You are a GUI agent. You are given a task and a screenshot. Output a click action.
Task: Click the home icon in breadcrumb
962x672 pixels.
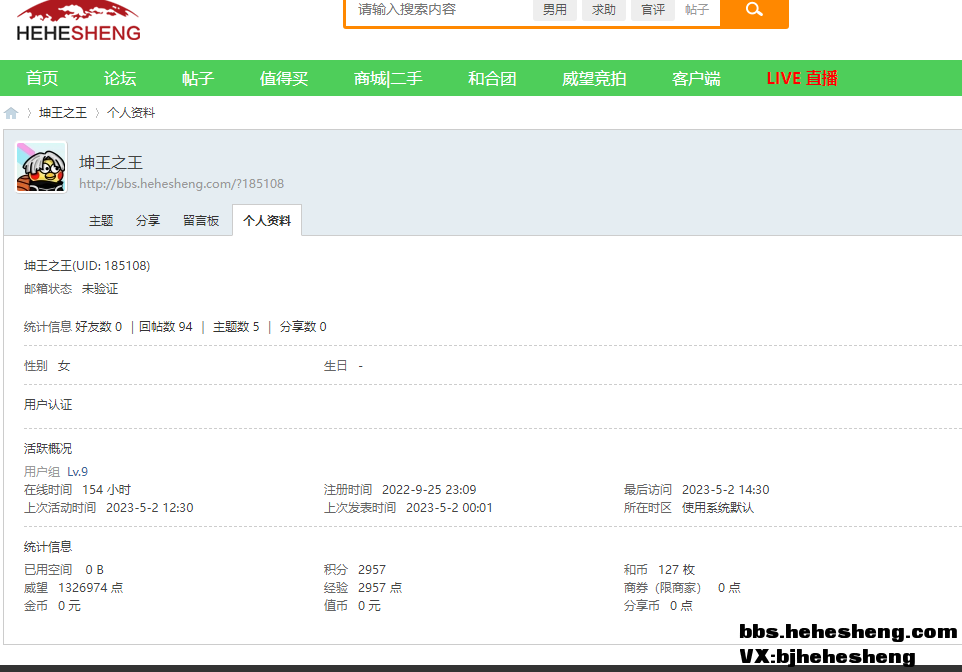11,113
